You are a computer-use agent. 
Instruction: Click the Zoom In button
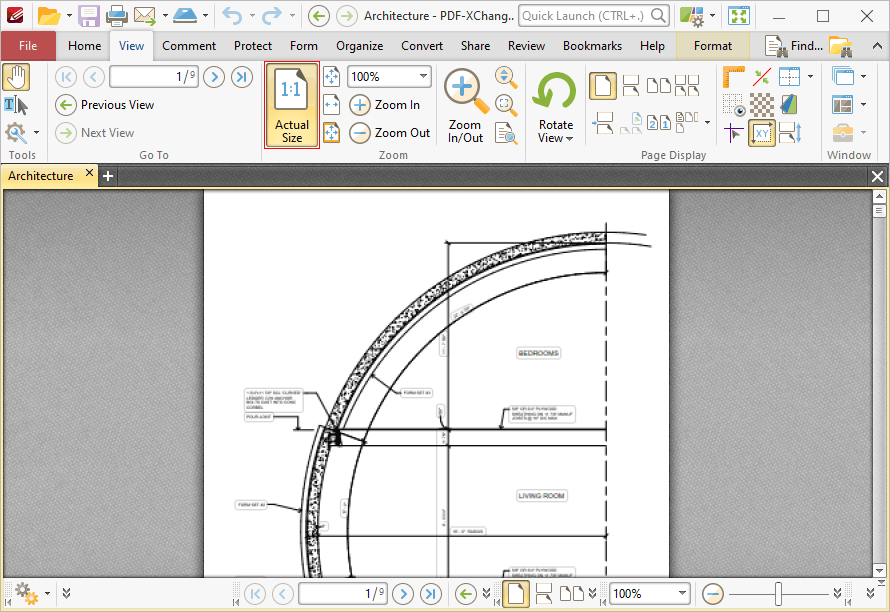(x=385, y=105)
